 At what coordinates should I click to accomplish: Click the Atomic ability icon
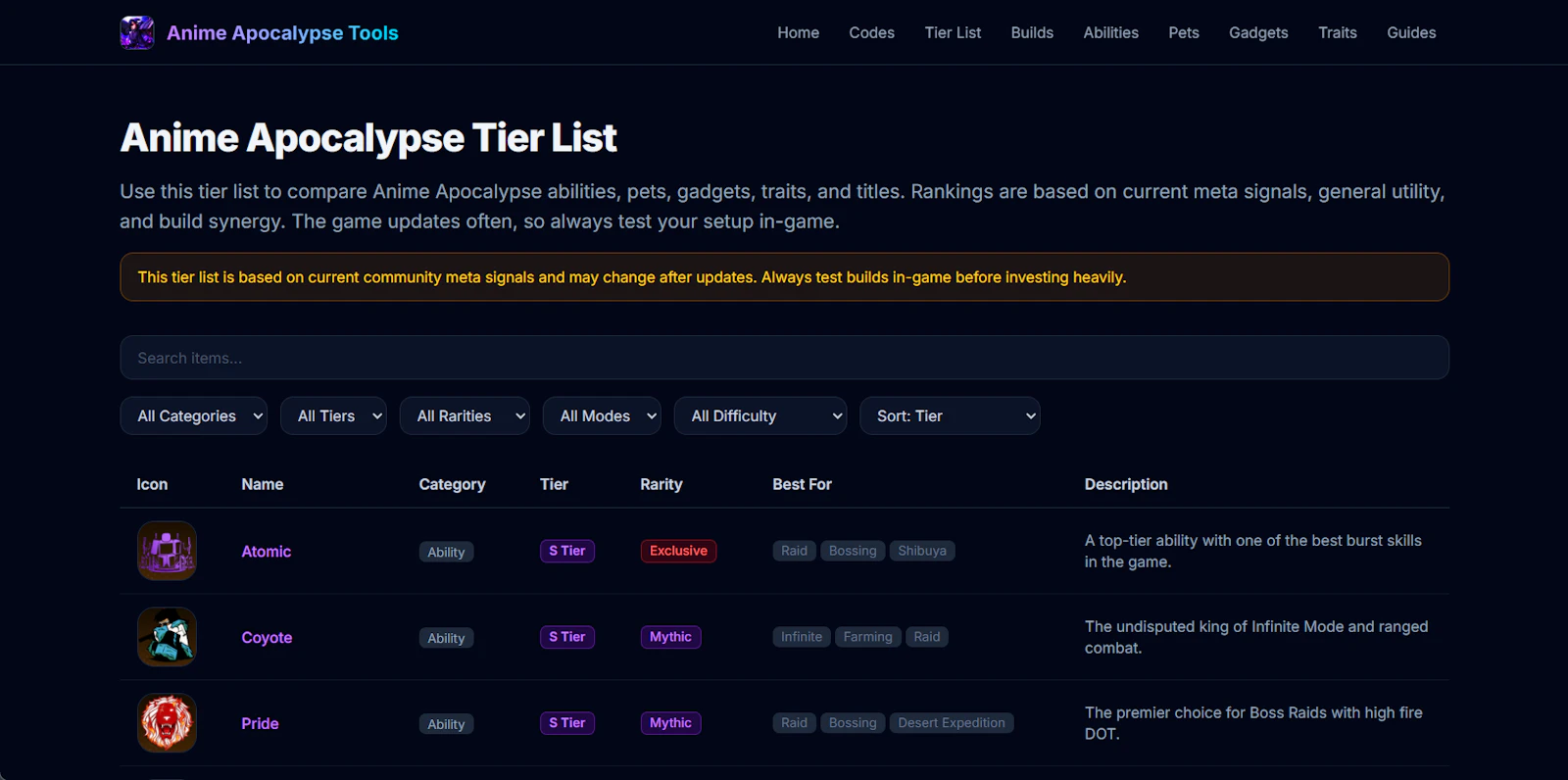(x=167, y=551)
